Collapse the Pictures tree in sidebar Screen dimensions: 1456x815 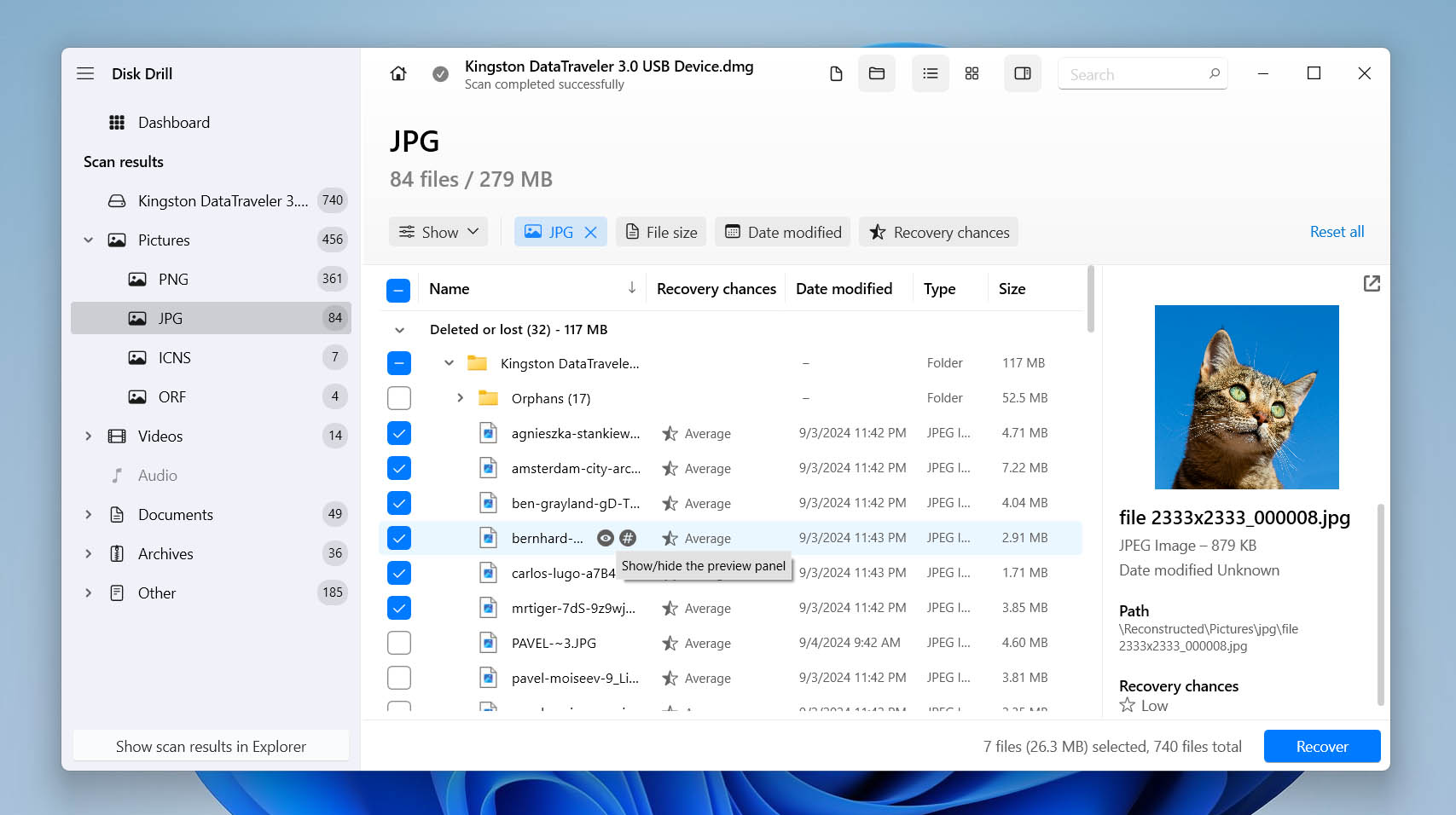(x=88, y=240)
